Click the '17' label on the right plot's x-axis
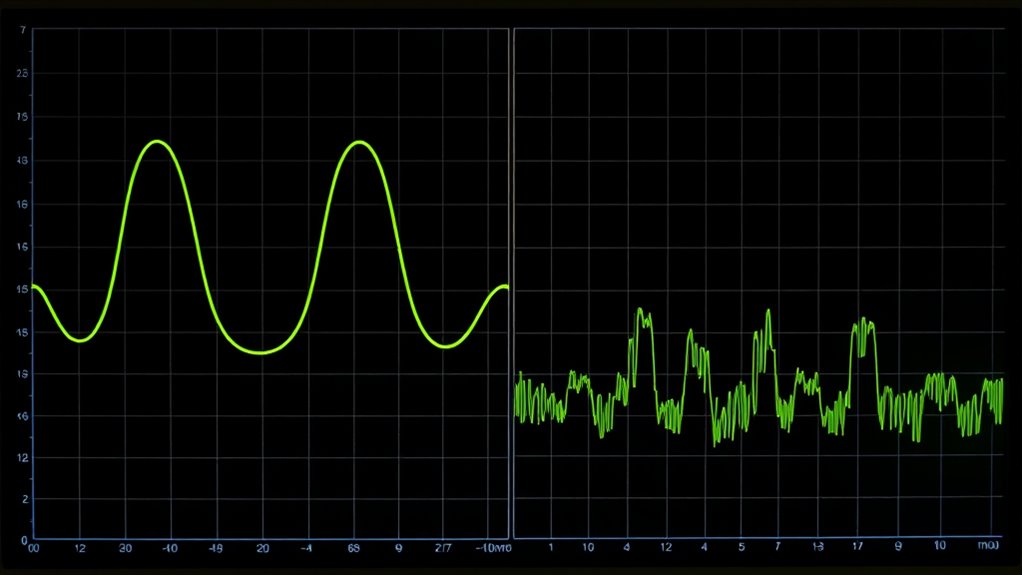 (858, 546)
